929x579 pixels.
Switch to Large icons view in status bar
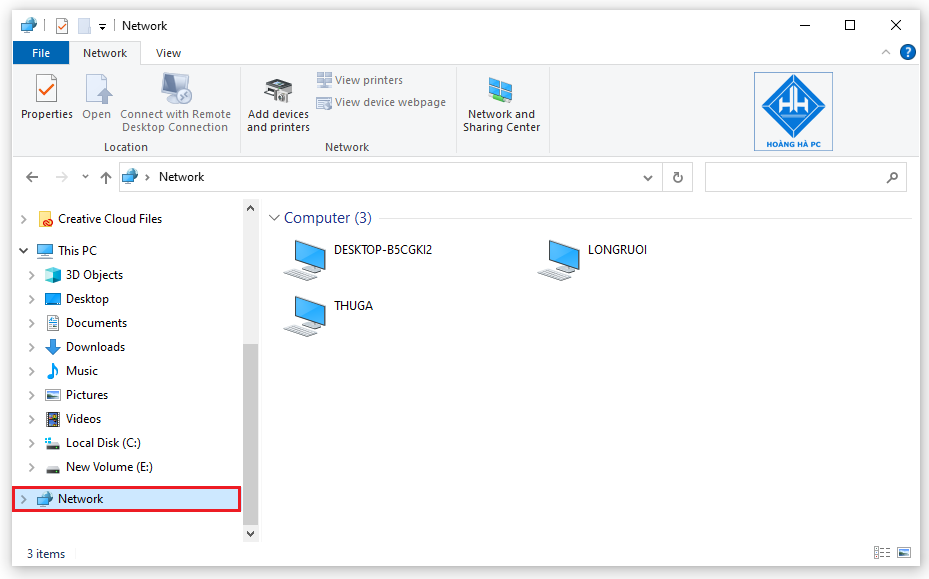(904, 553)
